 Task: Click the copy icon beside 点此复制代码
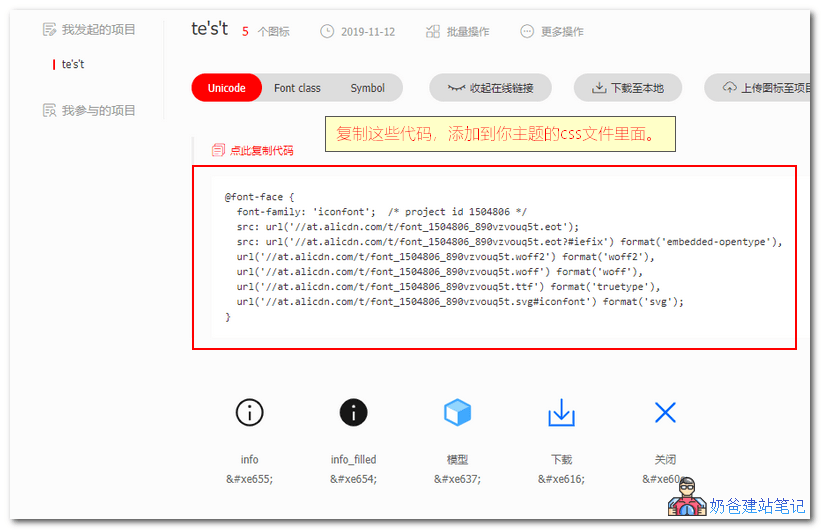(x=218, y=150)
